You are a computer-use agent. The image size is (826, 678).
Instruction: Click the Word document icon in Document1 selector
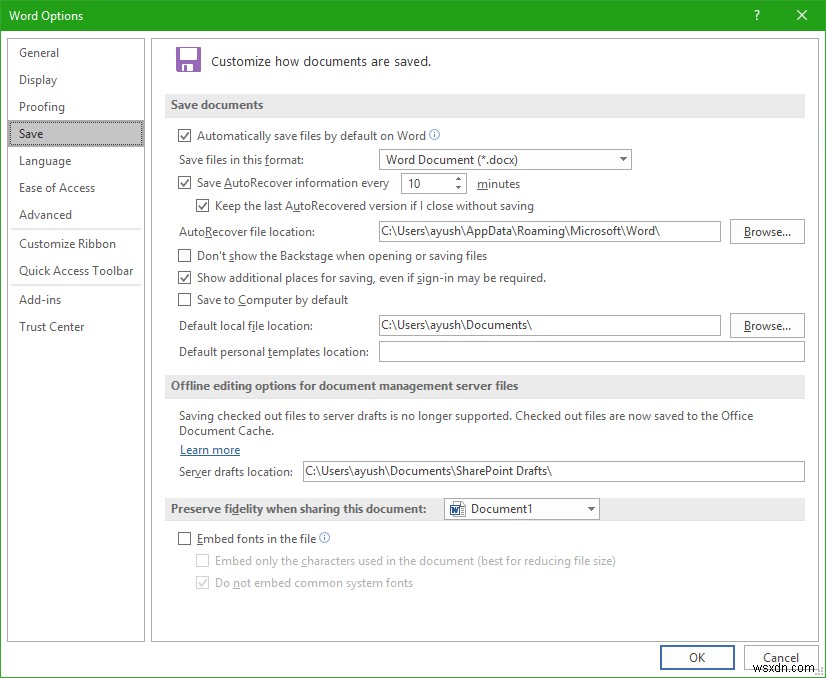456,508
